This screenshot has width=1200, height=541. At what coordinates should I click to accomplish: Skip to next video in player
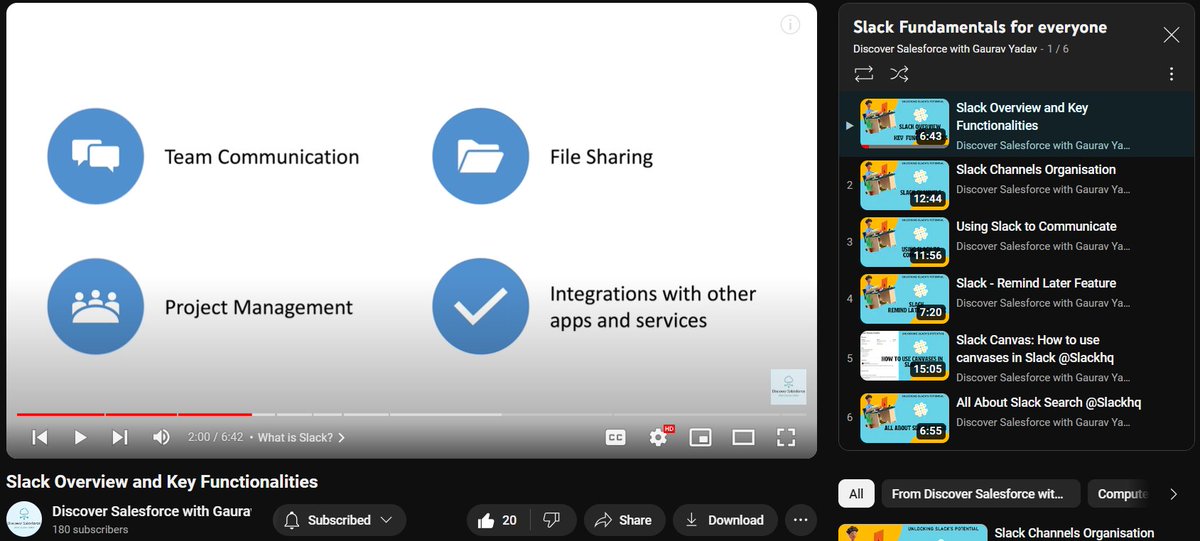coord(120,437)
